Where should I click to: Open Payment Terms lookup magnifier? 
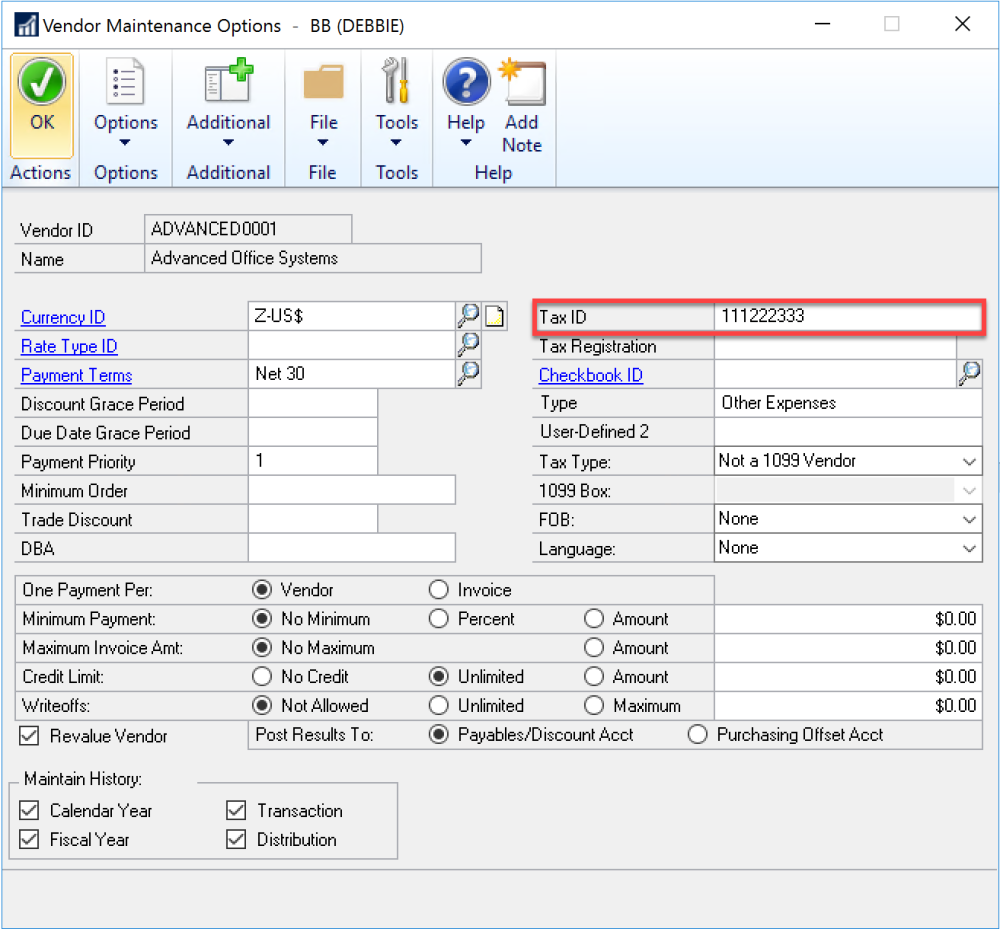(x=468, y=375)
